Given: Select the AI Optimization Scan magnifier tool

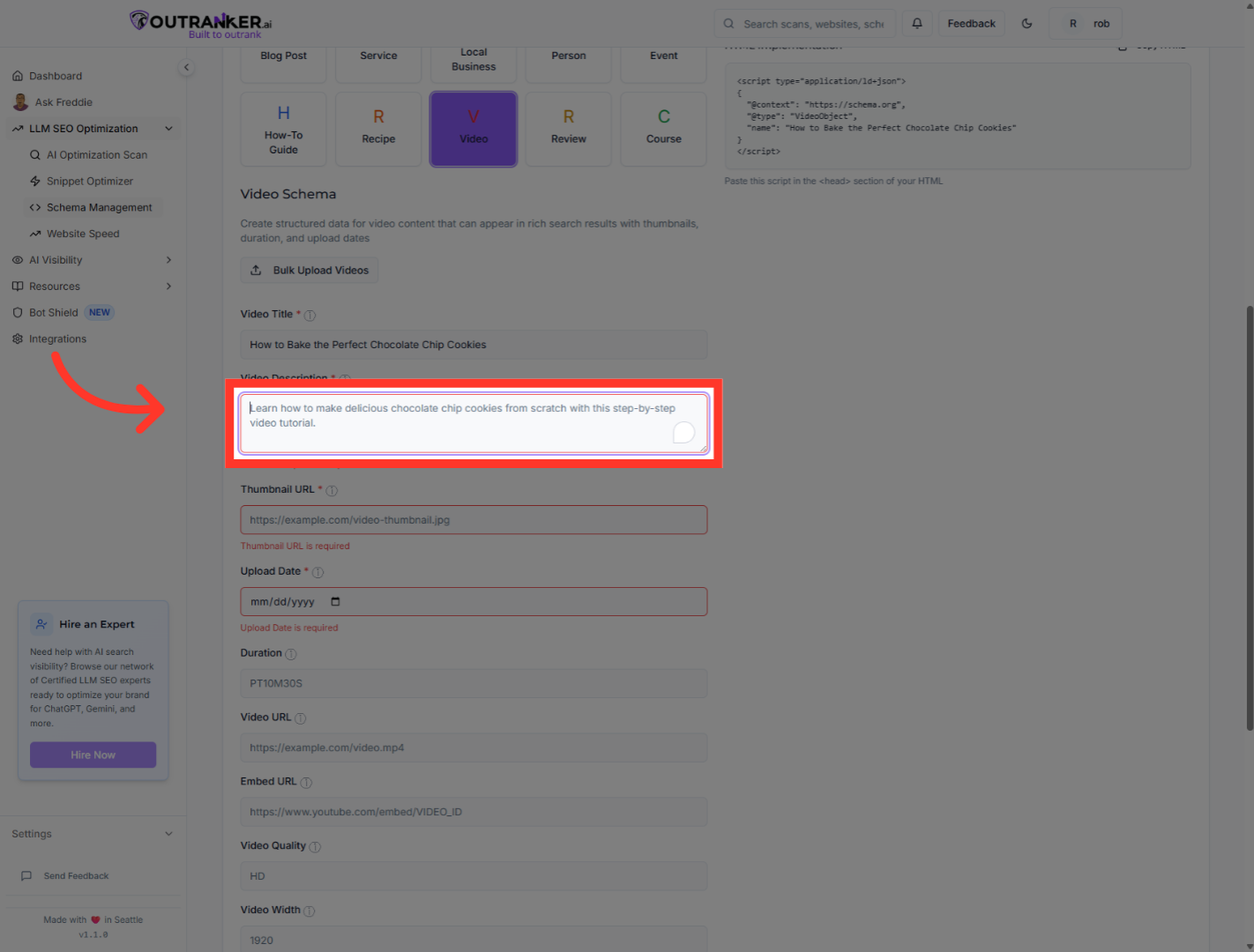Looking at the screenshot, I should coord(35,154).
